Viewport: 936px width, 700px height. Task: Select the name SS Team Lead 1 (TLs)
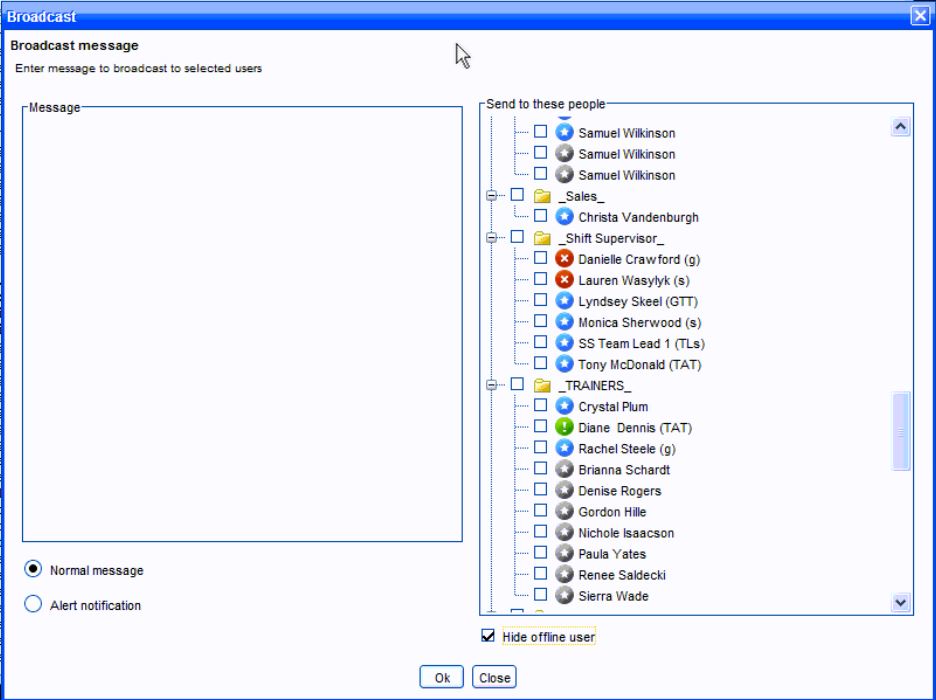point(641,344)
